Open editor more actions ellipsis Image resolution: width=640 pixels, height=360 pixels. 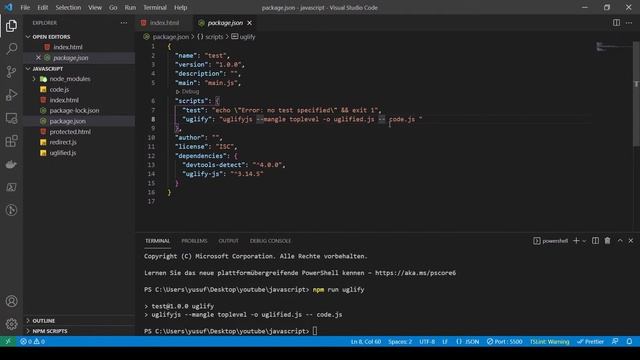coord(629,23)
